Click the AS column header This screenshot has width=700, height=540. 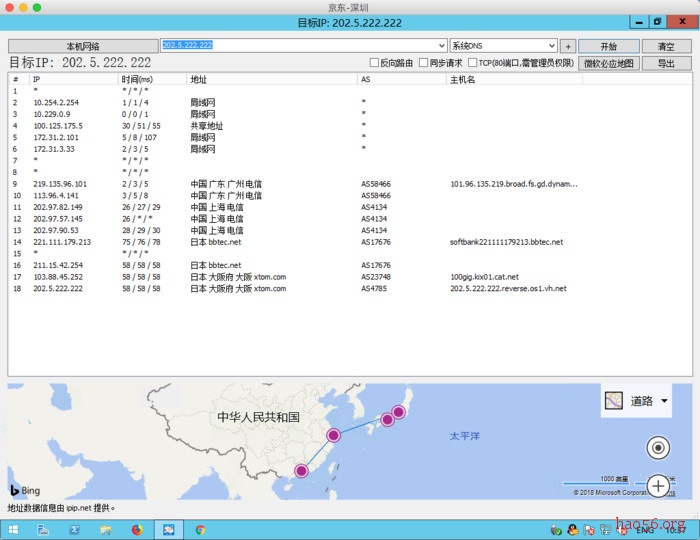point(402,79)
